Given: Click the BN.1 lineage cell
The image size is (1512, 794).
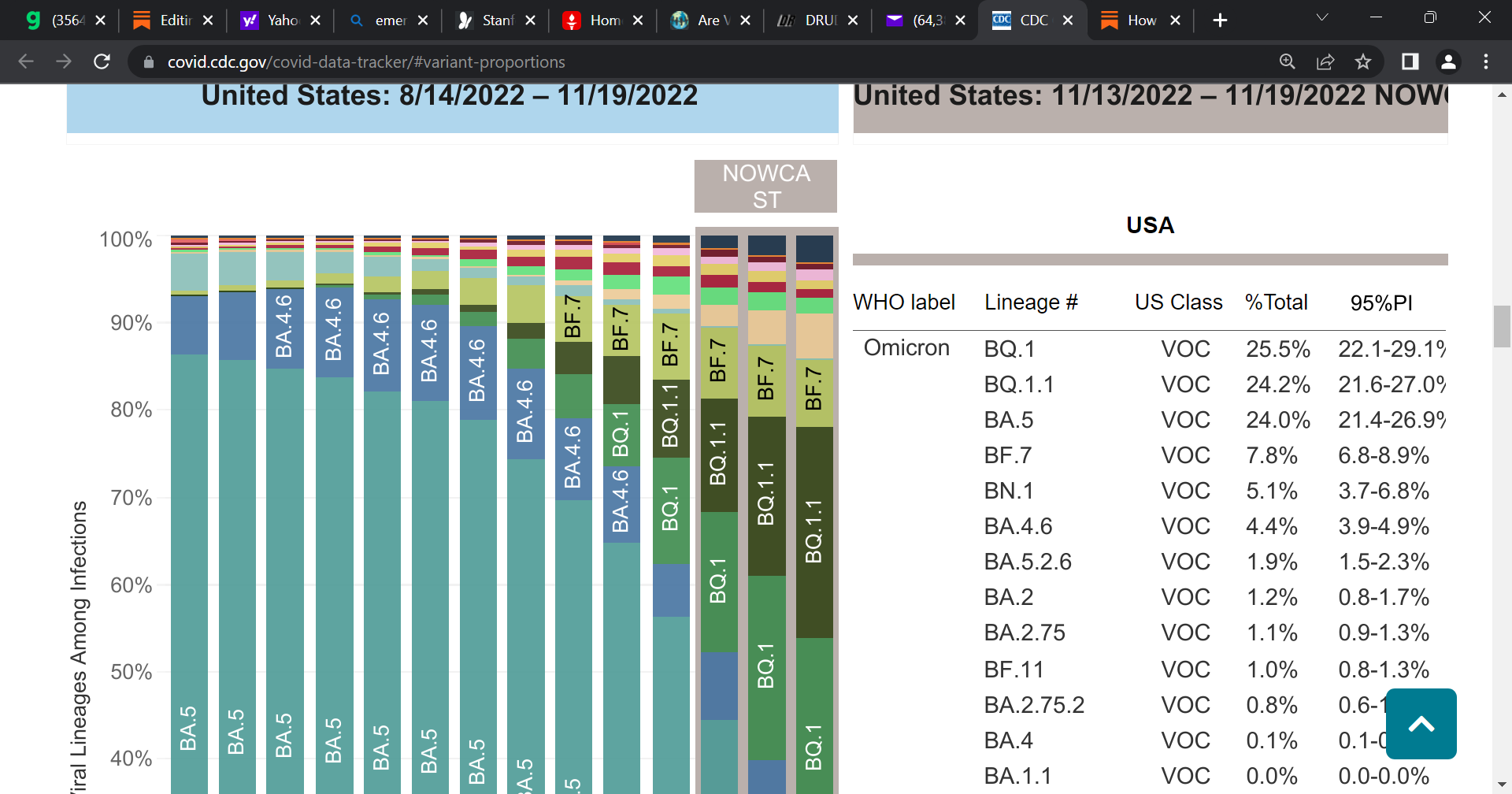Looking at the screenshot, I should coord(1009,491).
